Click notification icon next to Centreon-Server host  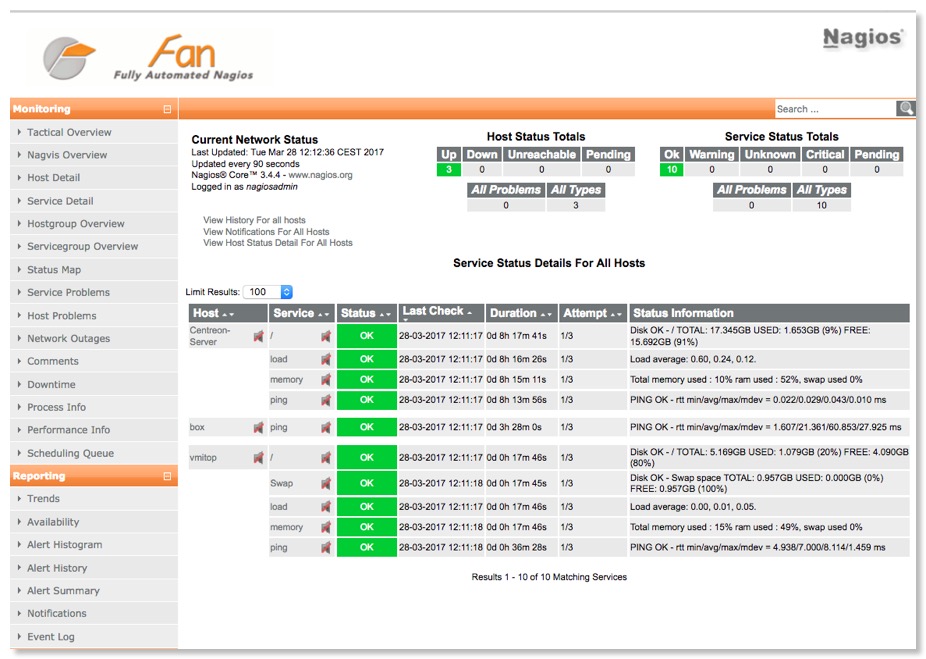pos(259,336)
